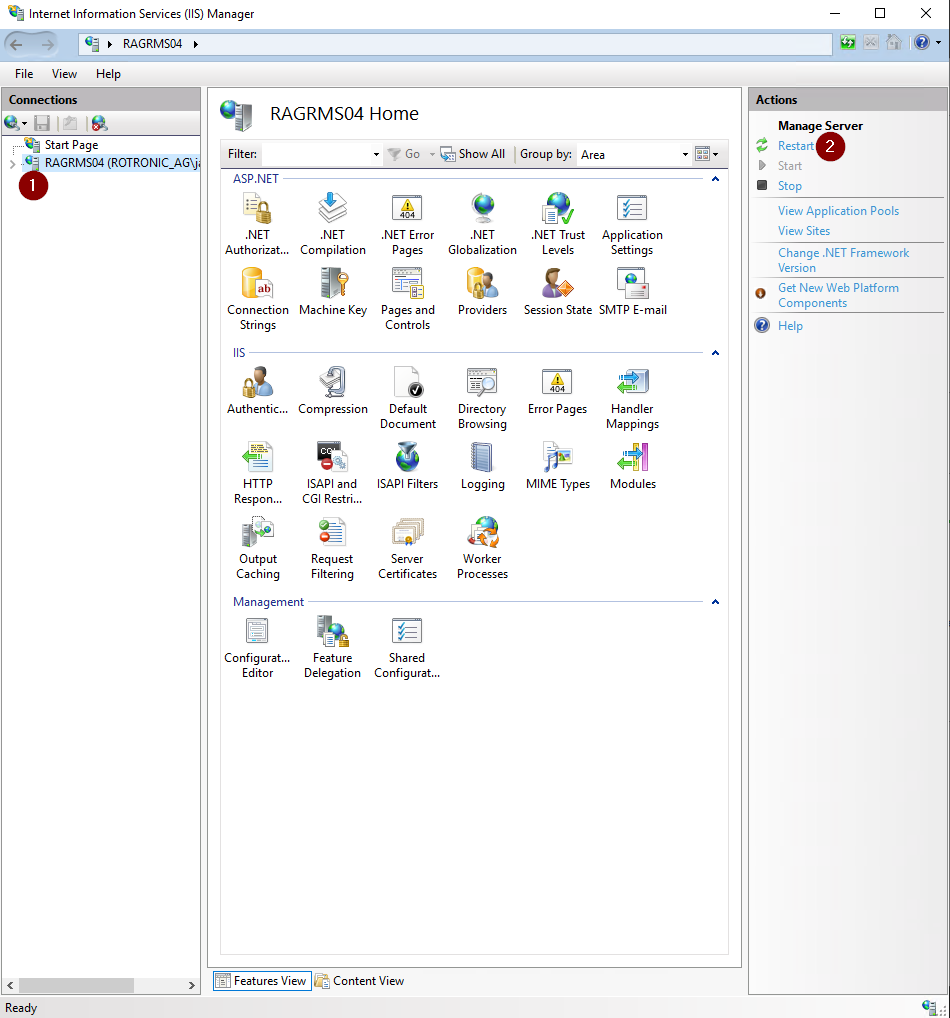
Task: Click View Sites link
Action: [x=804, y=231]
